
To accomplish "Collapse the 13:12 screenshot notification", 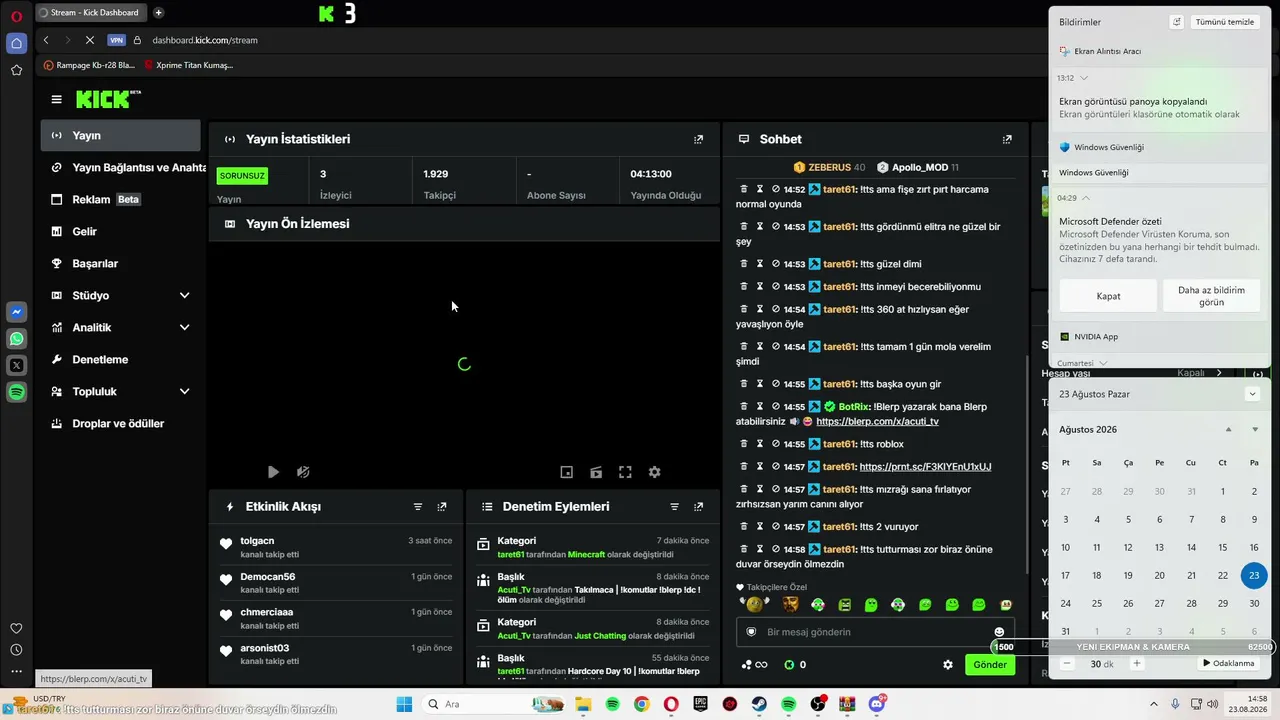I will click(x=1084, y=78).
